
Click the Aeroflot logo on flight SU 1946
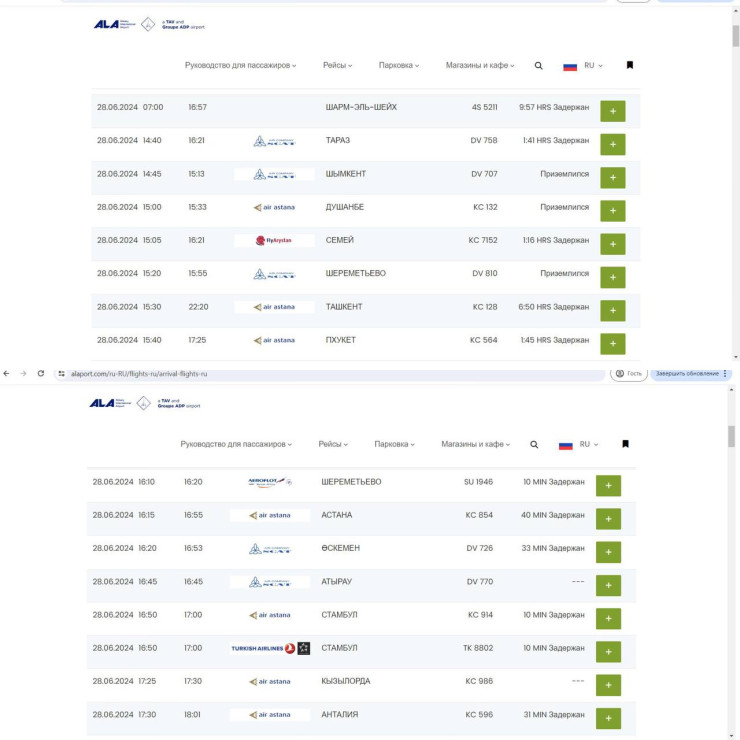[270, 482]
